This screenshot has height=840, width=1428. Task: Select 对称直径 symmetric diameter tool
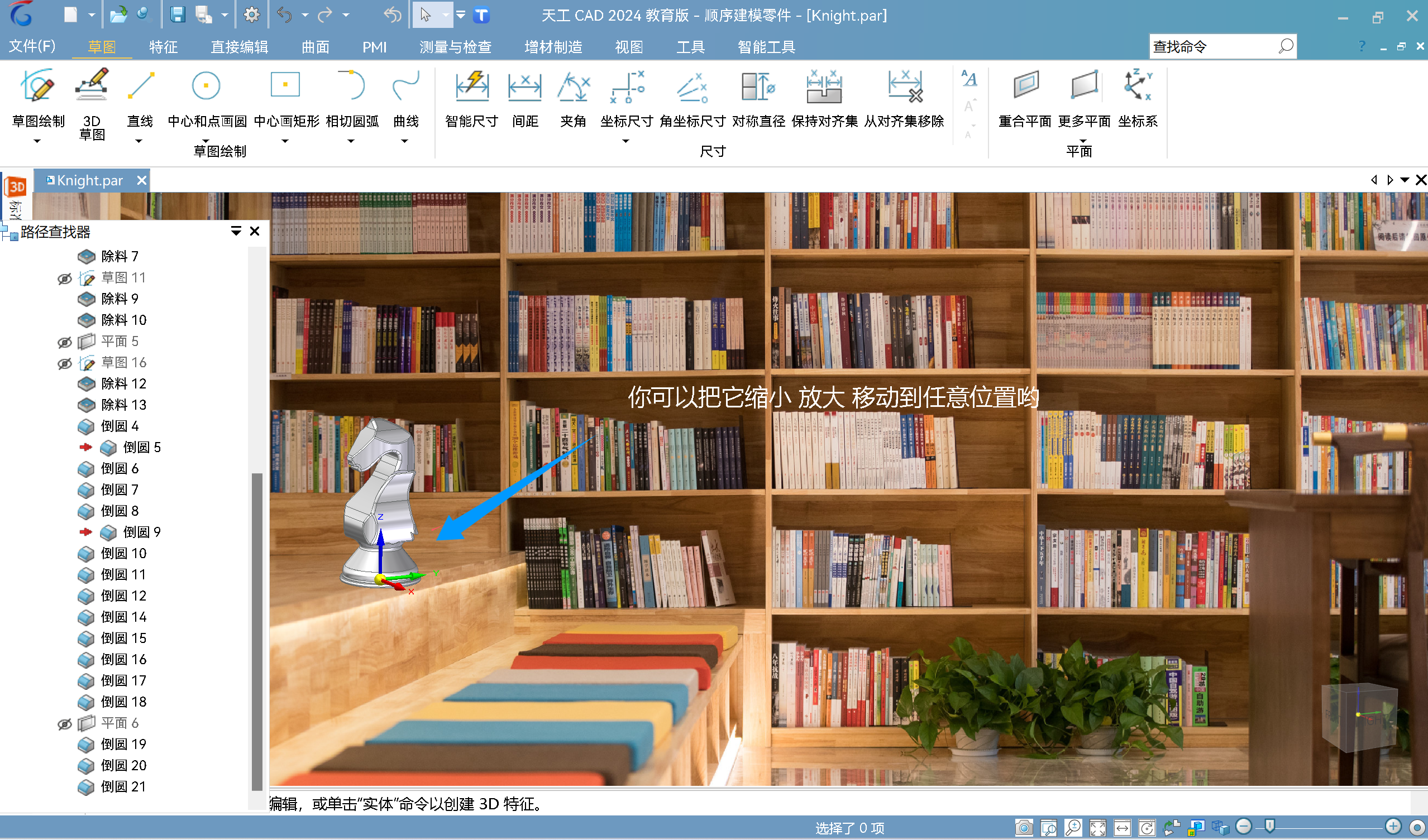[x=758, y=86]
